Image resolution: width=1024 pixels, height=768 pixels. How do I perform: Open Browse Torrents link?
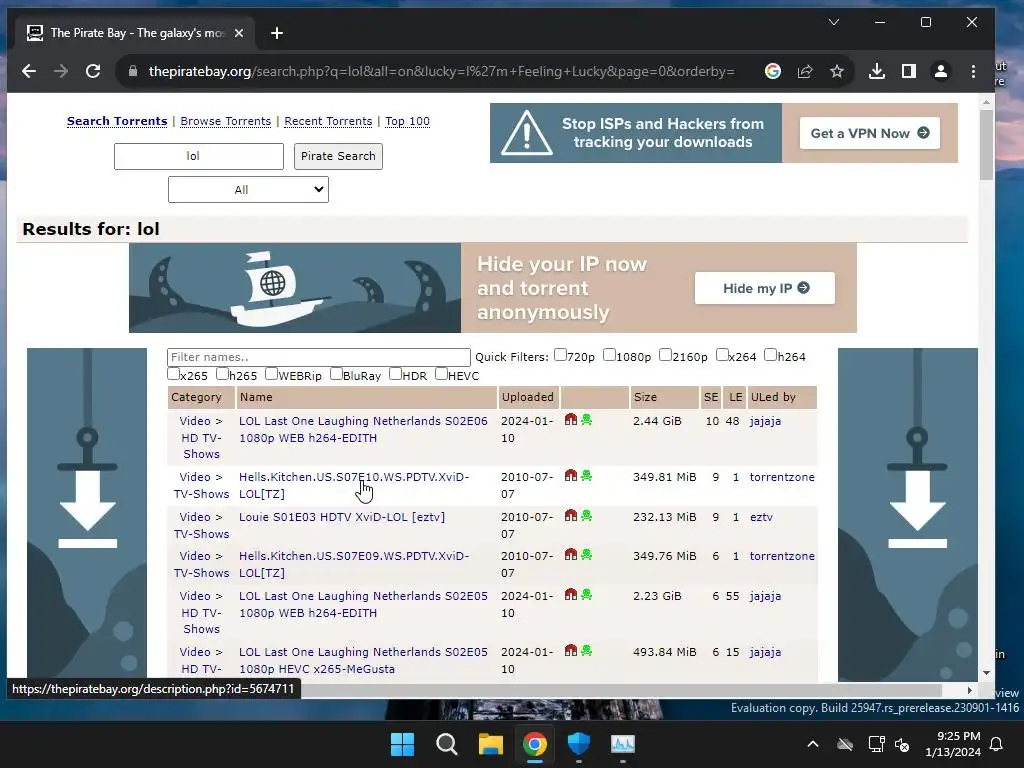click(x=225, y=121)
